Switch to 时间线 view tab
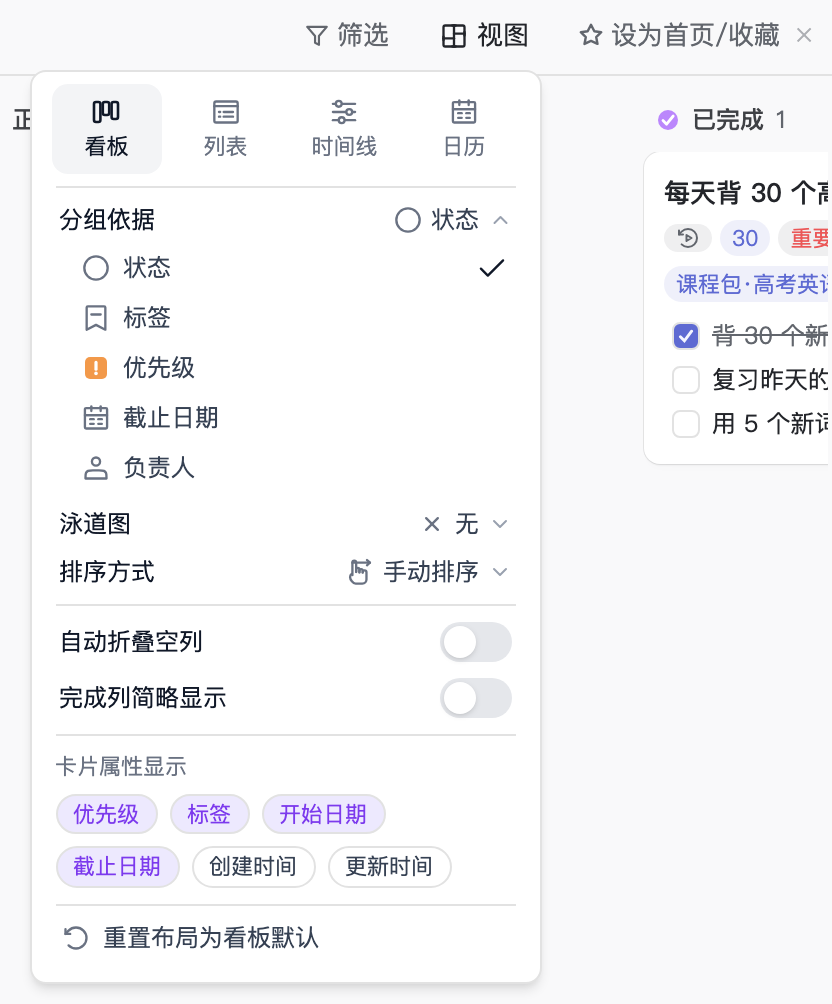This screenshot has width=832, height=1004. point(344,129)
